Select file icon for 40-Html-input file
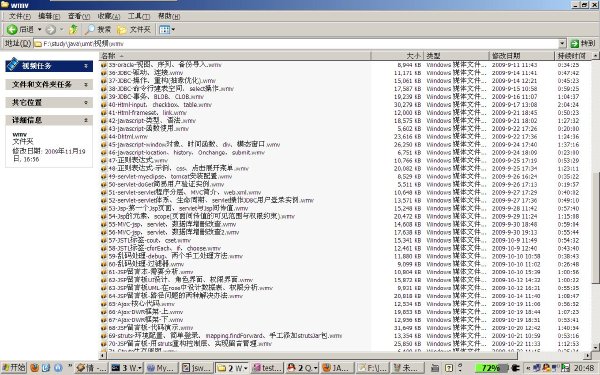600x375 pixels. point(104,104)
